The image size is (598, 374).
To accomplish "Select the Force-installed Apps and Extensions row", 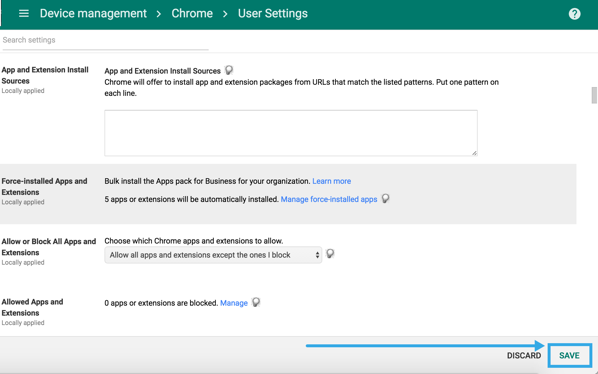I will [x=288, y=194].
